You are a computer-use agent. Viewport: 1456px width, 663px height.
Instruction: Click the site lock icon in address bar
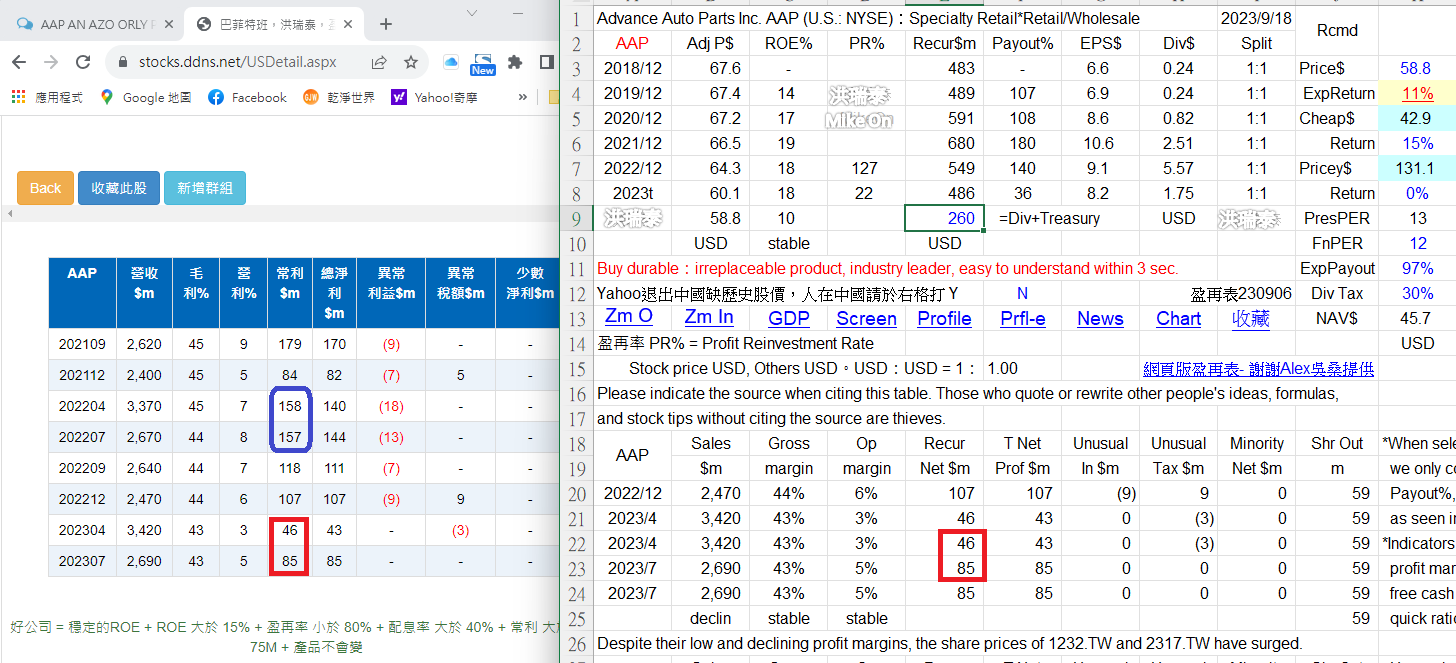click(124, 62)
